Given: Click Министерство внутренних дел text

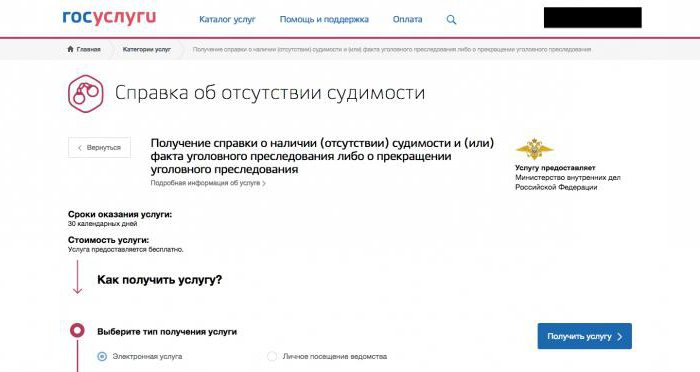Looking at the screenshot, I should (568, 177).
